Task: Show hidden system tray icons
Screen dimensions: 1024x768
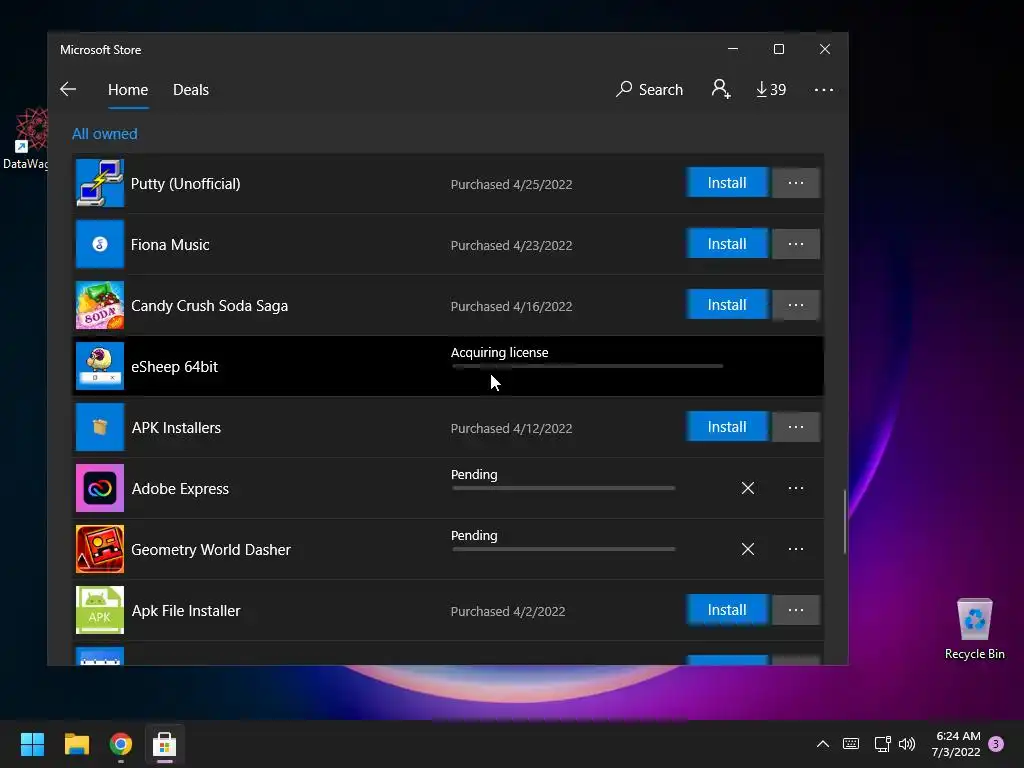Action: pos(823,744)
